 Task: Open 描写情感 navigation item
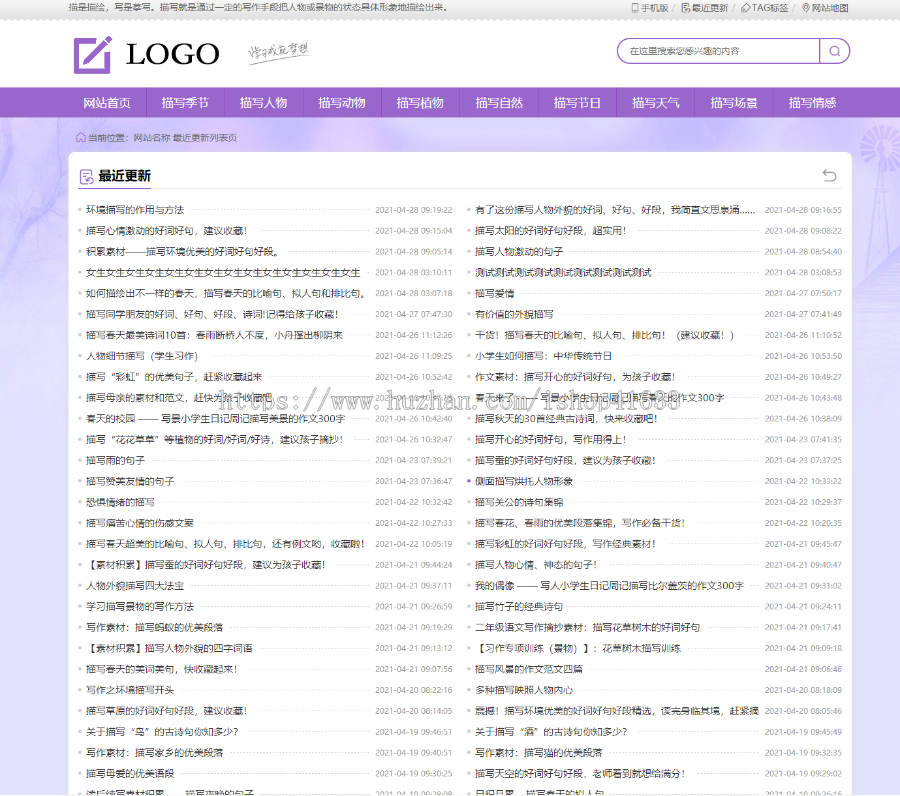pyautogui.click(x=812, y=103)
